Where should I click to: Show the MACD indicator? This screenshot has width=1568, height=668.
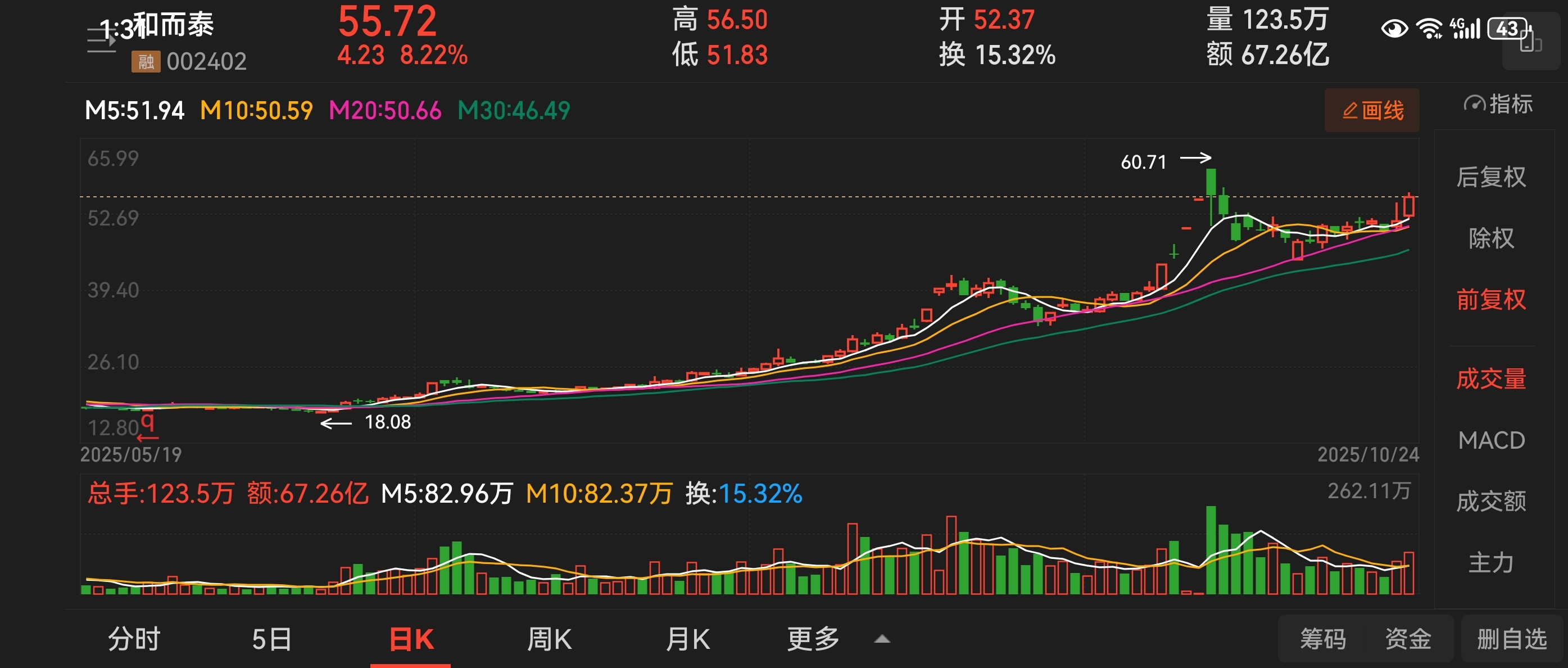1490,440
